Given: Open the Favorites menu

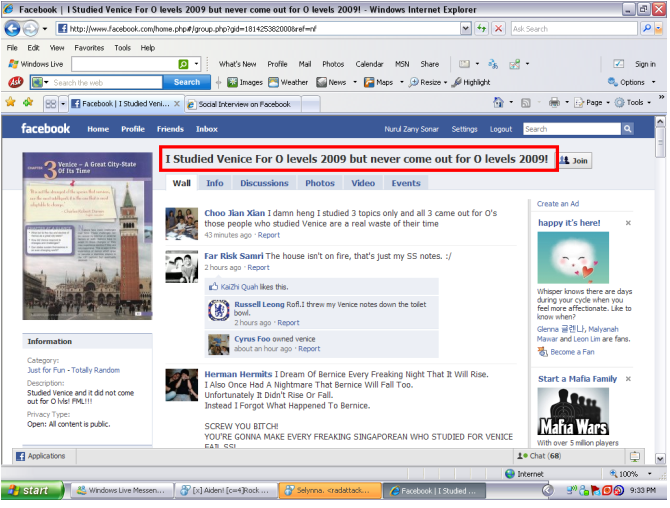Looking at the screenshot, I should (x=89, y=48).
